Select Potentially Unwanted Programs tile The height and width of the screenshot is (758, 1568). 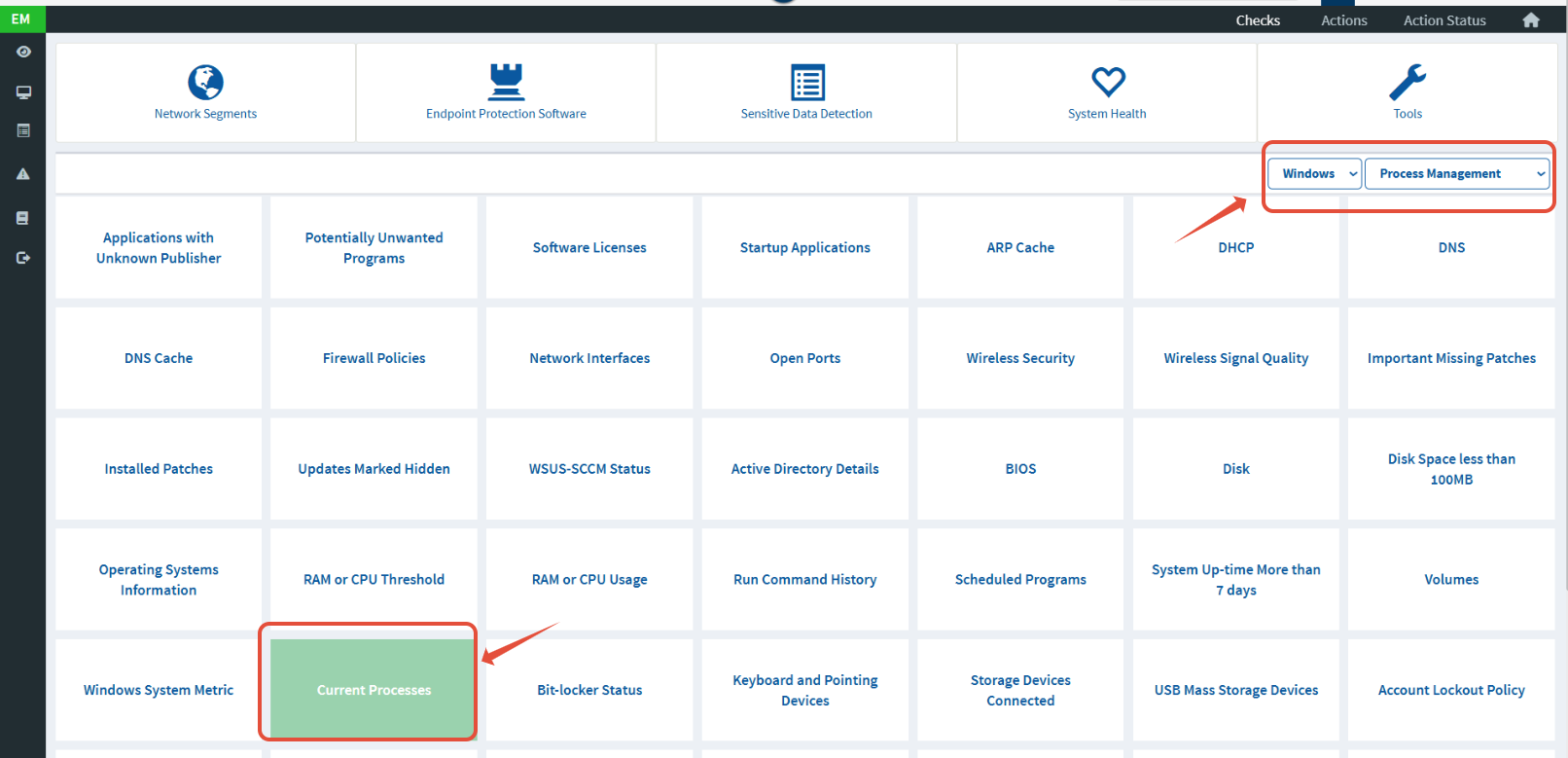point(374,247)
